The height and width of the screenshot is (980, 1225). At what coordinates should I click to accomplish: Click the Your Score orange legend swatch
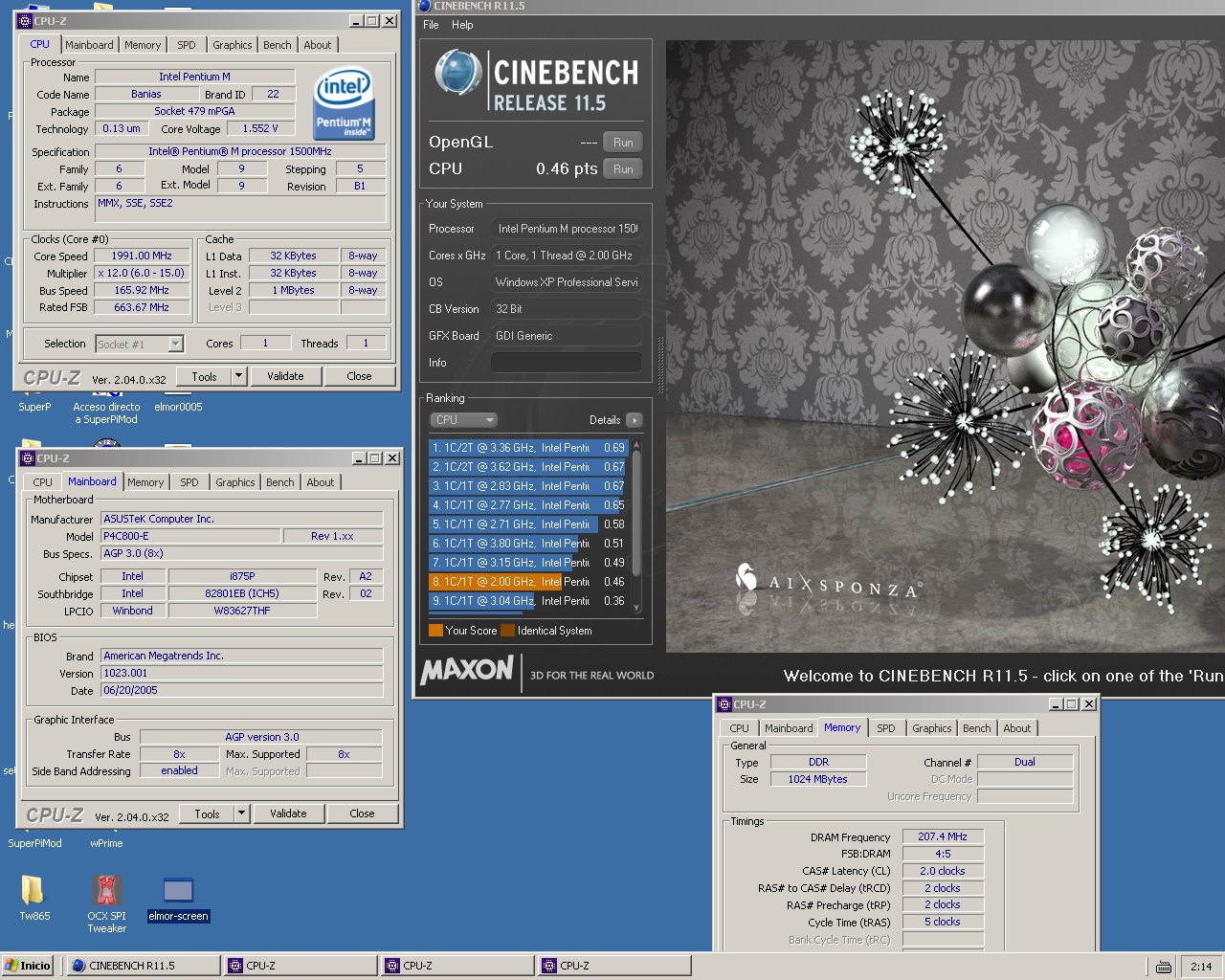coord(435,631)
